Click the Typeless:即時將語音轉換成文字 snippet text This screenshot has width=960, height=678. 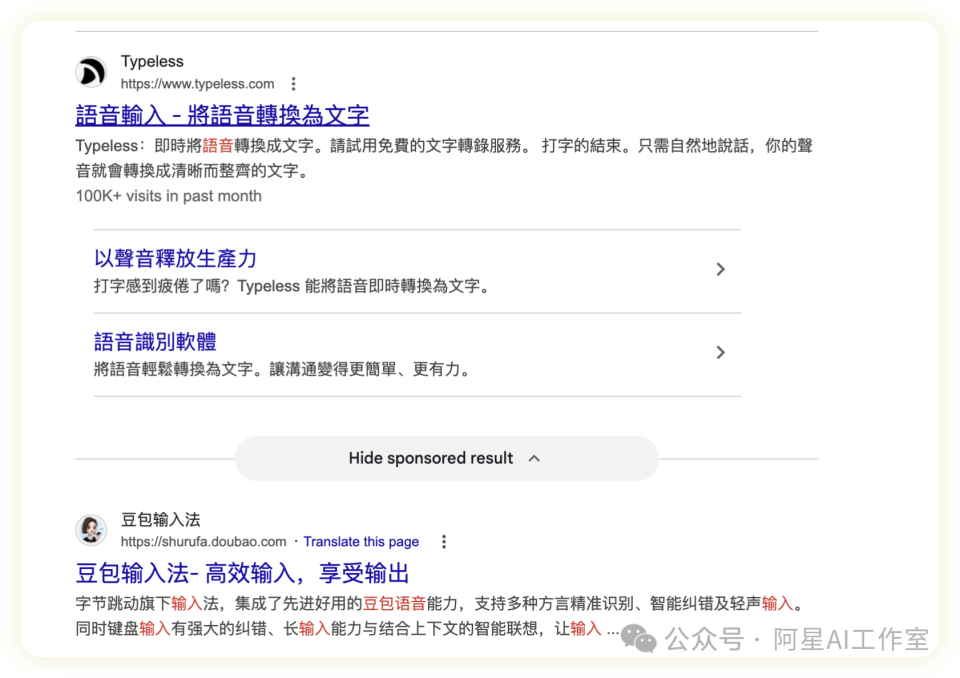pyautogui.click(x=444, y=158)
